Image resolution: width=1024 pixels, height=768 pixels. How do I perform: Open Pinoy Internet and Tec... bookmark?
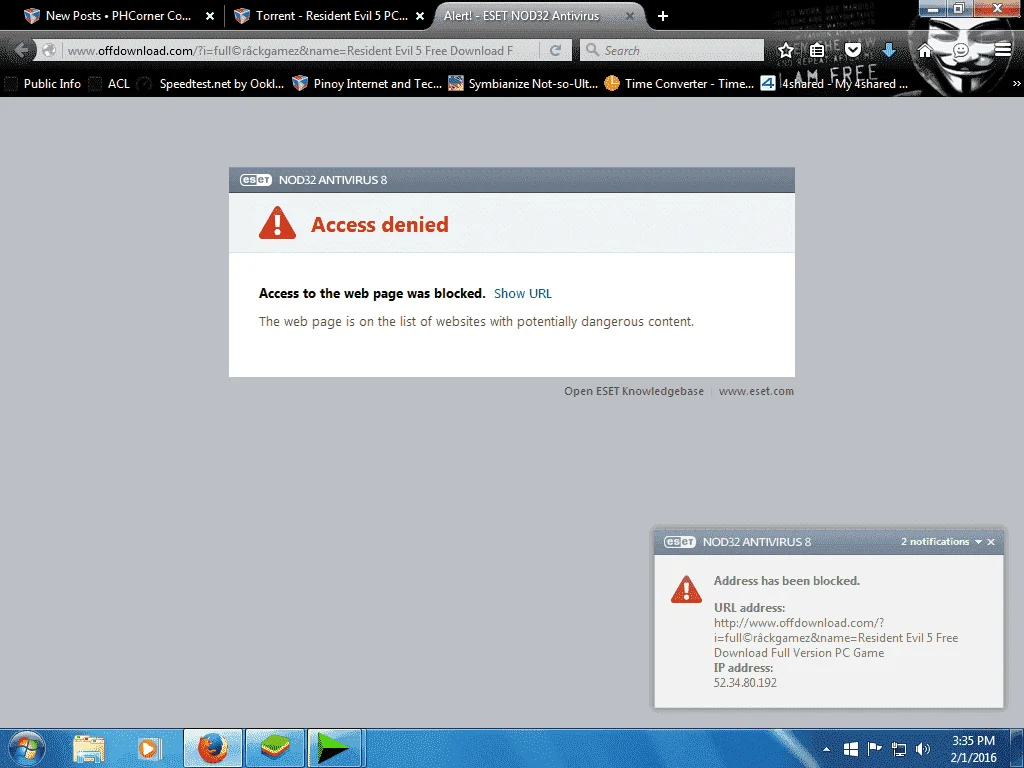pyautogui.click(x=367, y=84)
